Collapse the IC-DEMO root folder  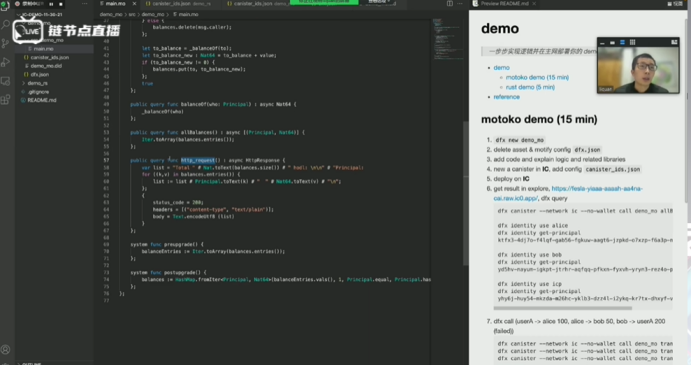click(41, 15)
